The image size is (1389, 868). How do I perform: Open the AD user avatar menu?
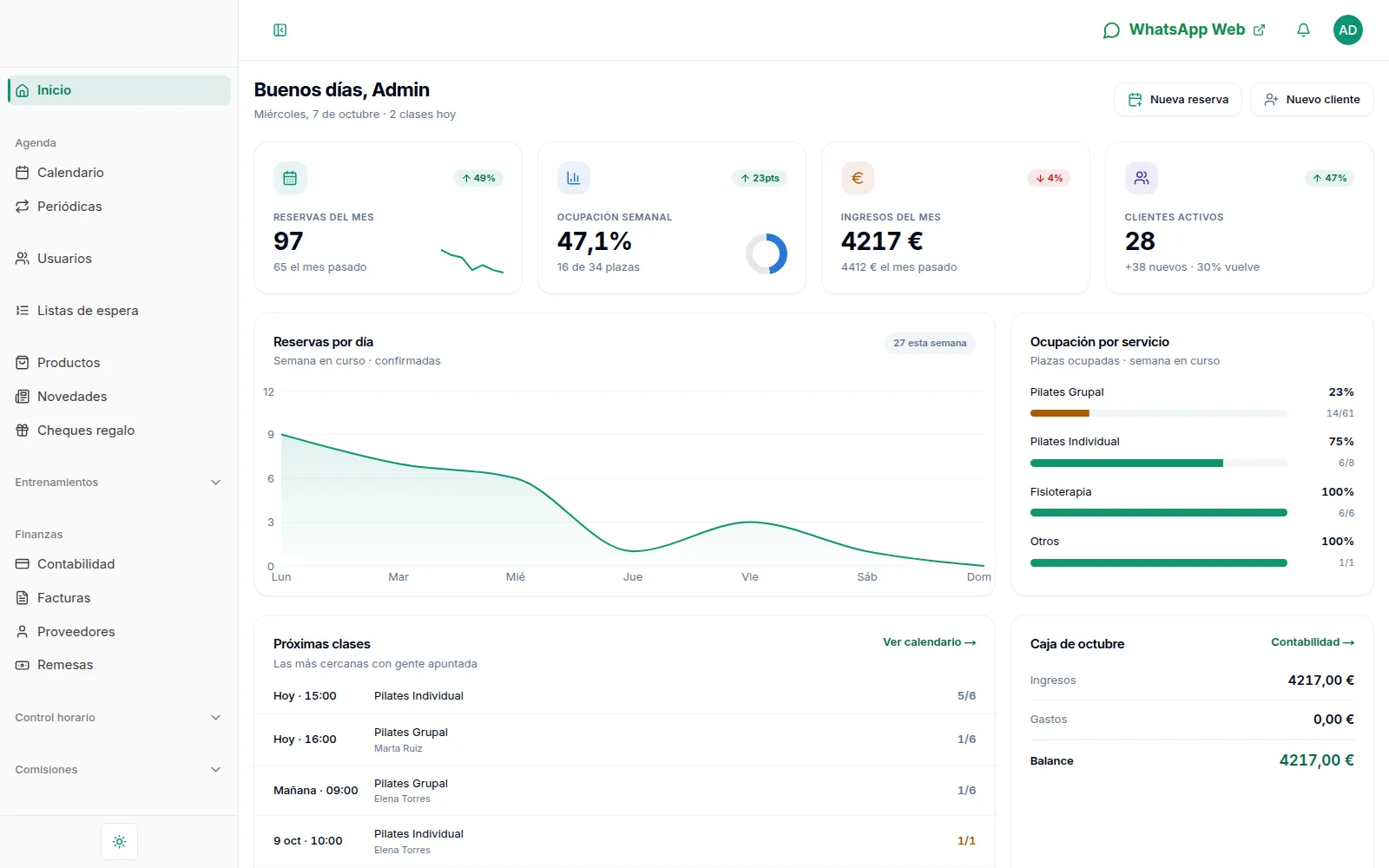1347,30
